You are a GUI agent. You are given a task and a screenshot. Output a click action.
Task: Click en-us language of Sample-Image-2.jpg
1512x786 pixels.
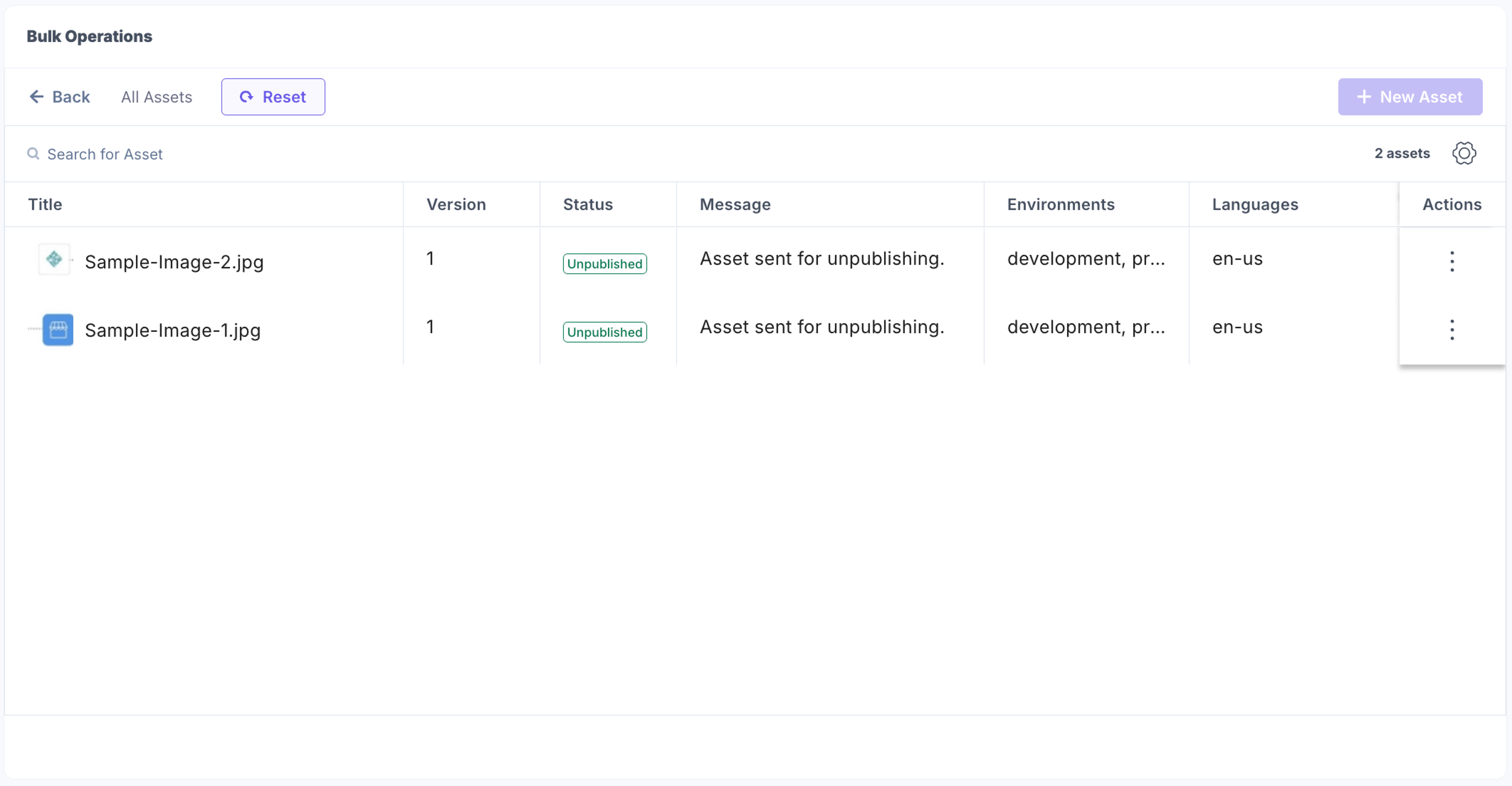(x=1237, y=258)
